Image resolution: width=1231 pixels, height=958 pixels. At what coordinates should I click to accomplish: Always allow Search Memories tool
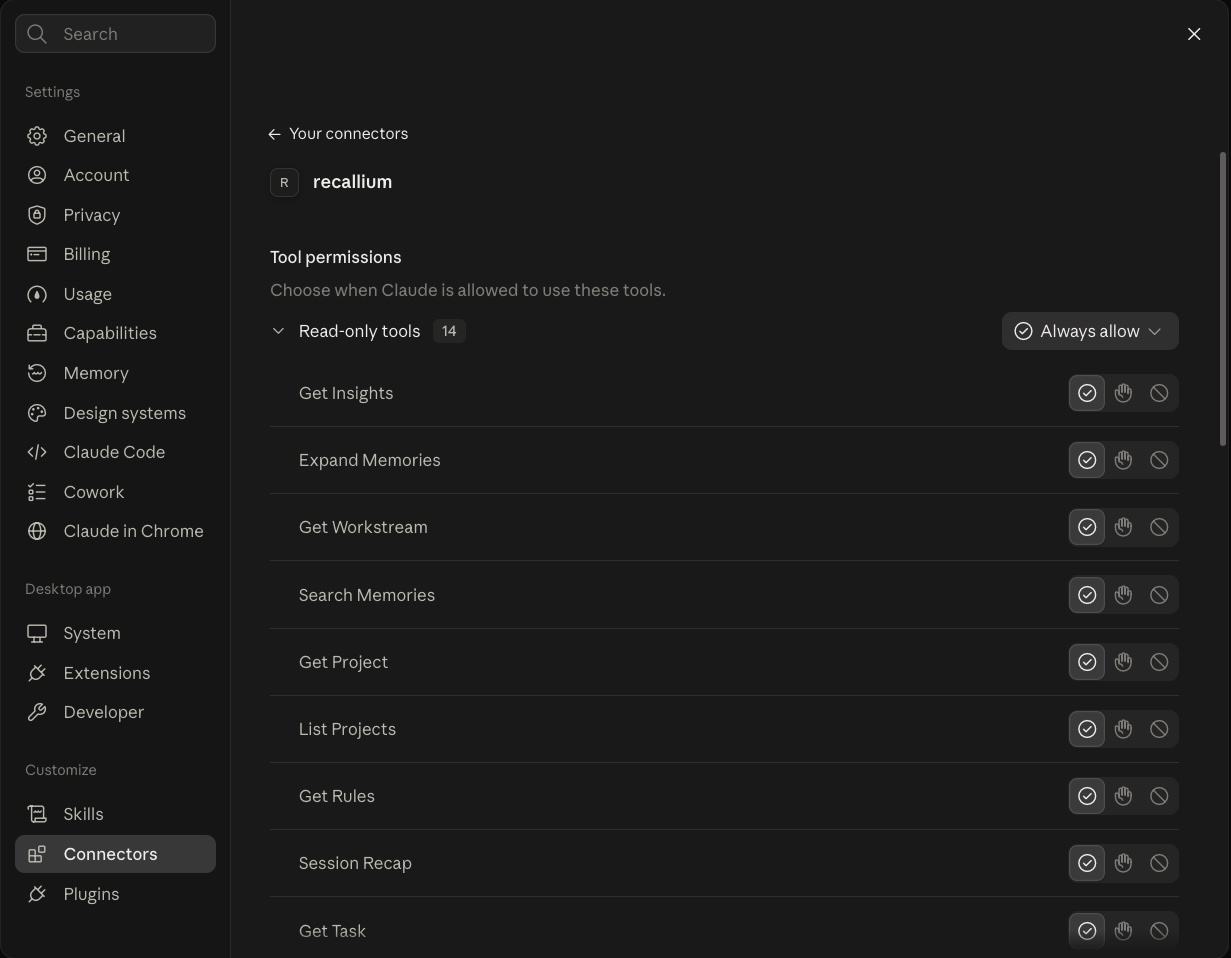(1087, 595)
